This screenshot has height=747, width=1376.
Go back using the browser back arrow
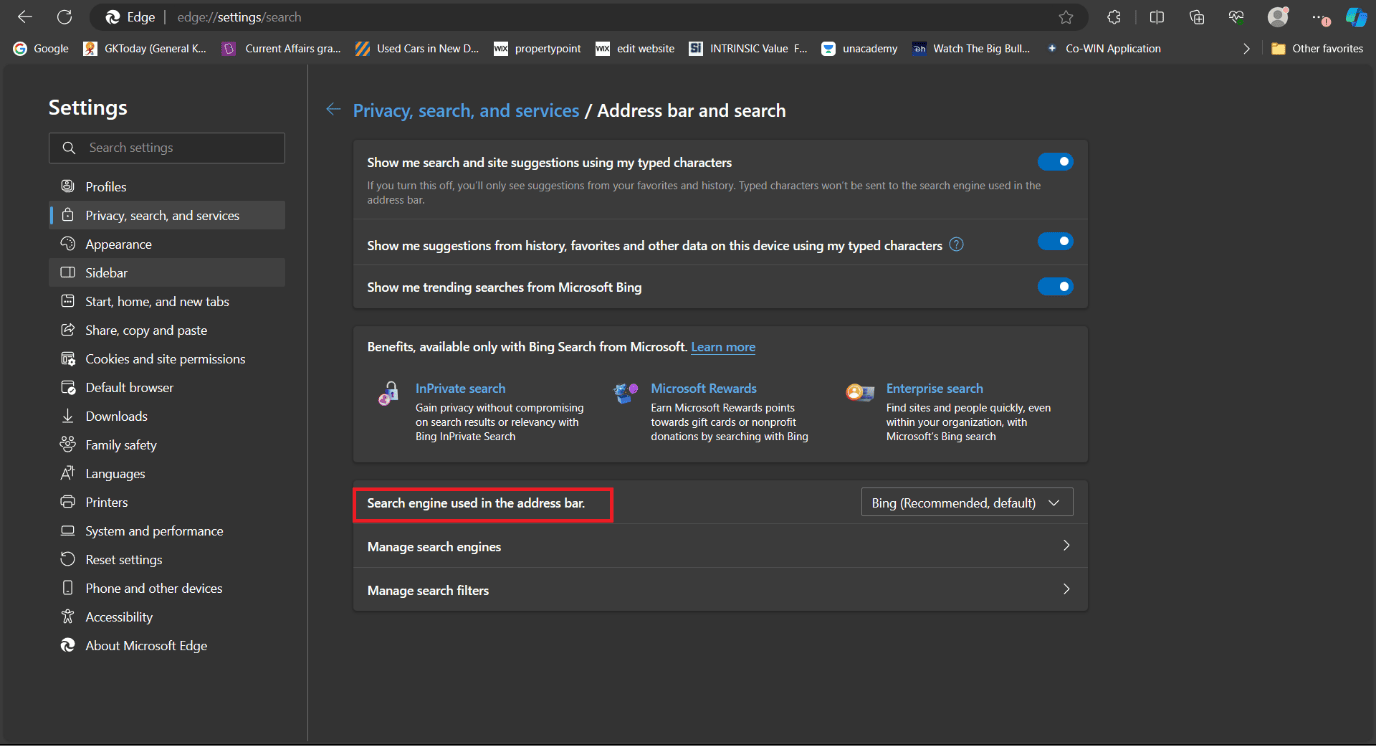click(25, 17)
